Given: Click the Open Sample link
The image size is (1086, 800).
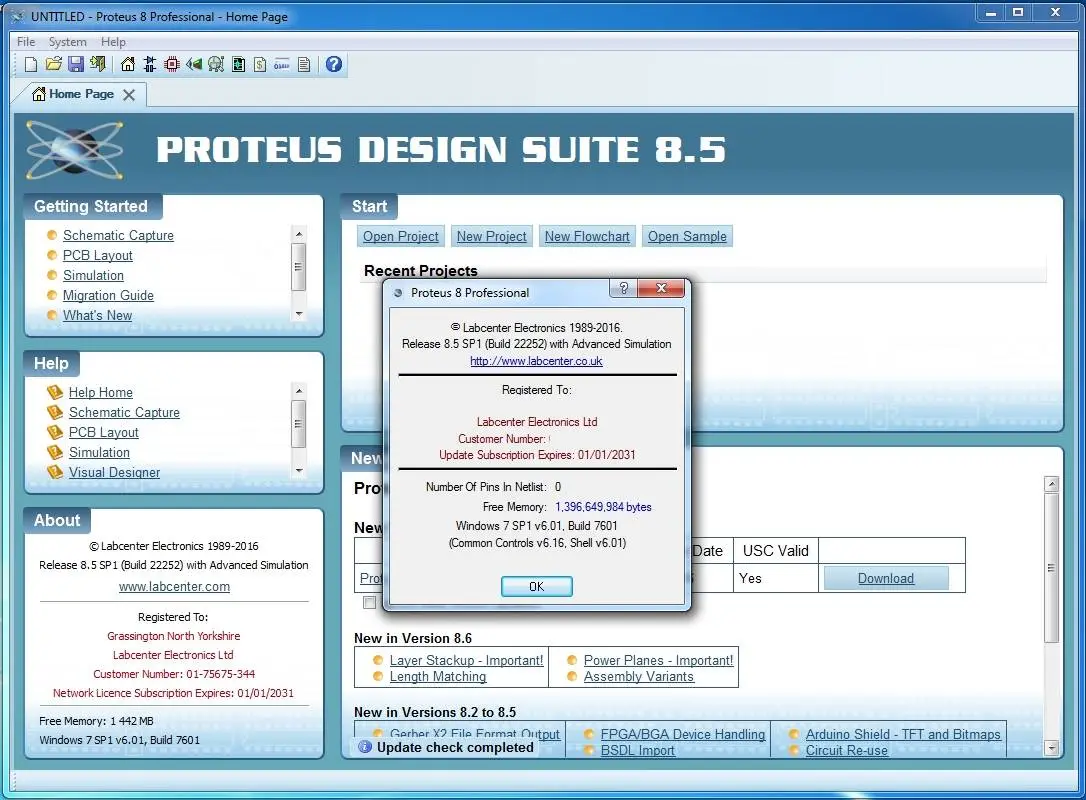Looking at the screenshot, I should click(687, 236).
